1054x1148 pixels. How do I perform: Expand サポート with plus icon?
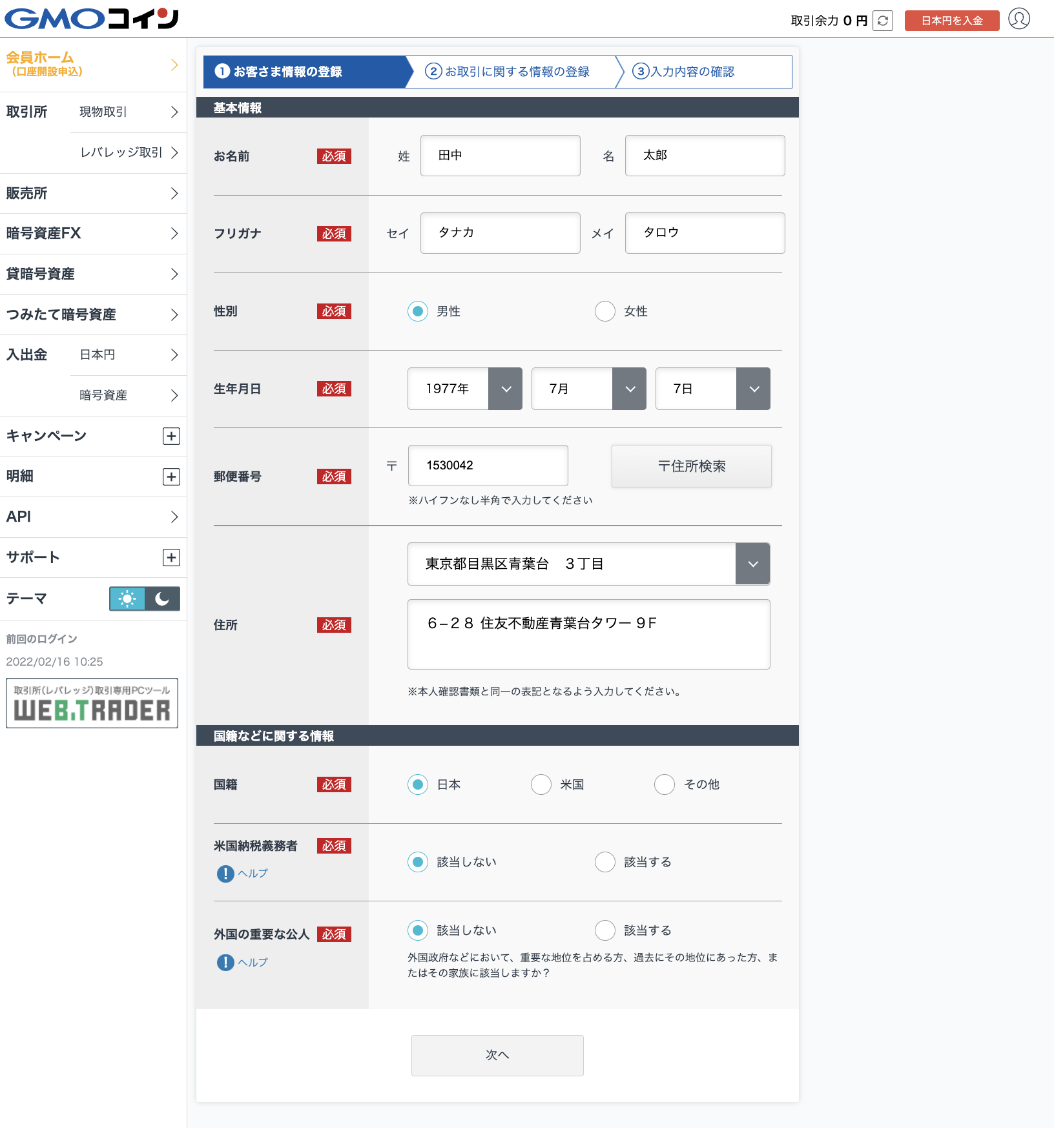pyautogui.click(x=171, y=558)
